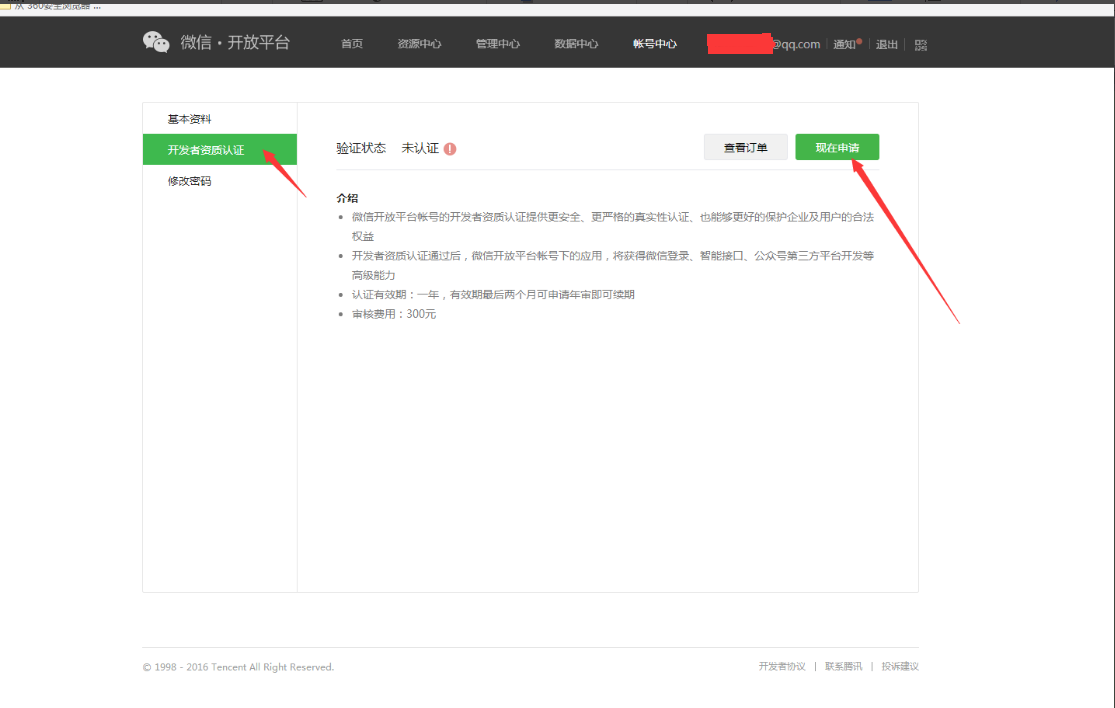Open 联系腾讯 footer link
This screenshot has height=708, width=1115.
843,666
